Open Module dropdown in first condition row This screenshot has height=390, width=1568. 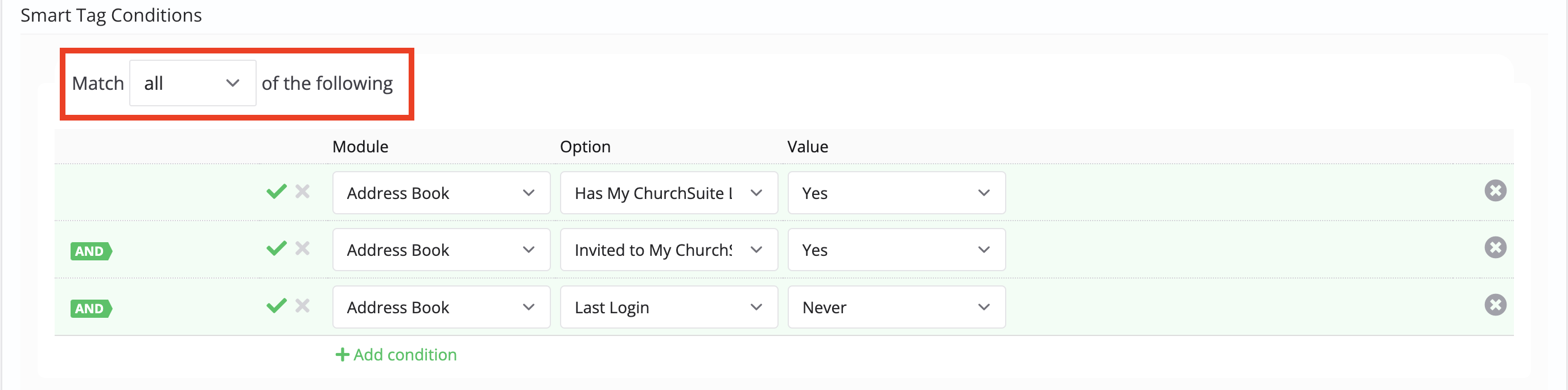[x=441, y=193]
